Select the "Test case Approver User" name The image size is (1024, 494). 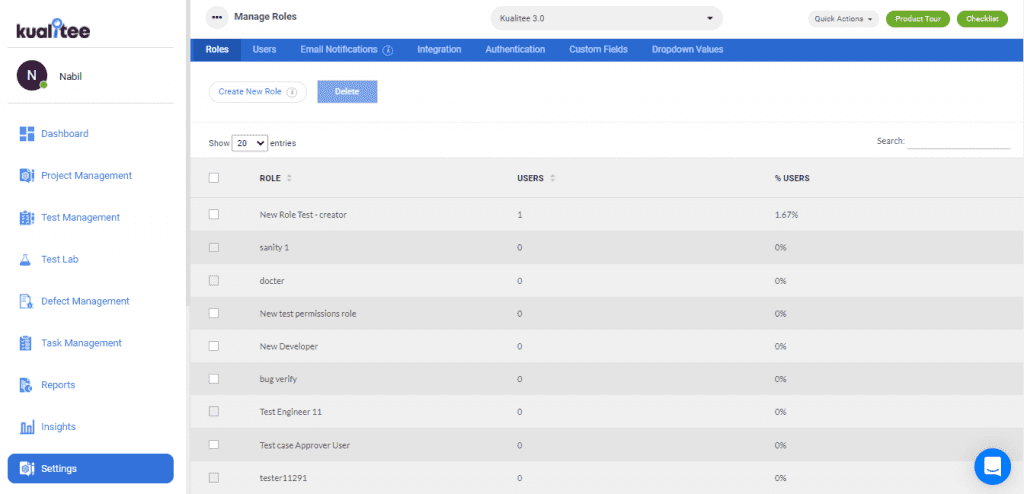click(305, 445)
